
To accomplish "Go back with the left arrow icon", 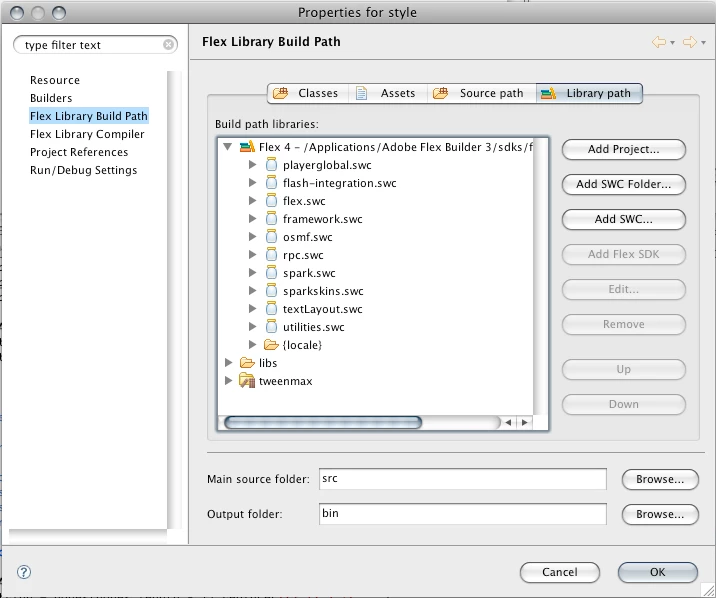I will (x=659, y=42).
